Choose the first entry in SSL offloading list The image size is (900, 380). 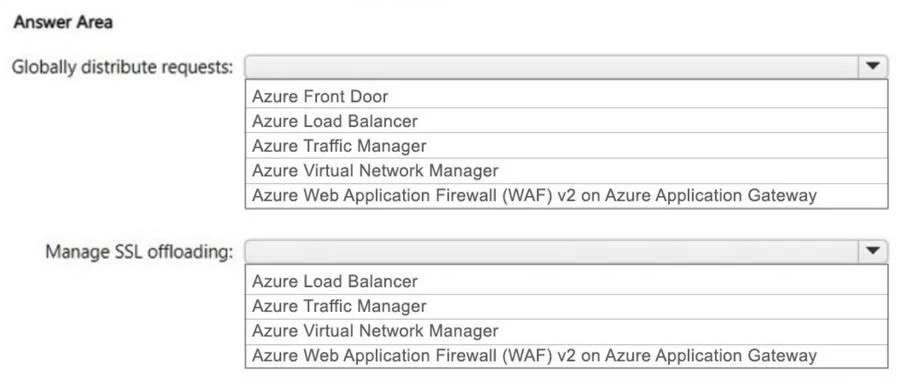coord(566,281)
